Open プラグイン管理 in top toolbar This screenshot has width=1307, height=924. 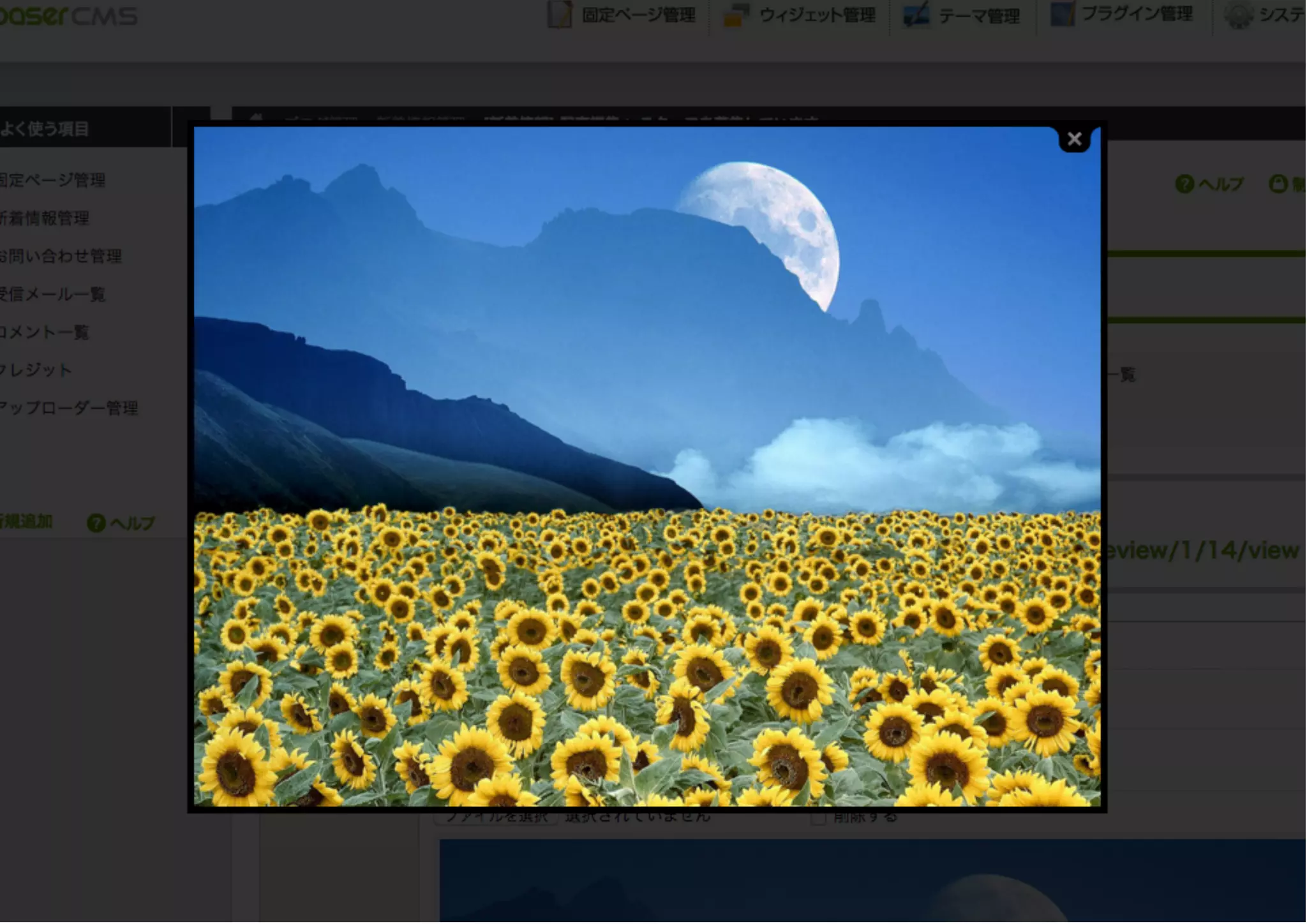pyautogui.click(x=1137, y=13)
